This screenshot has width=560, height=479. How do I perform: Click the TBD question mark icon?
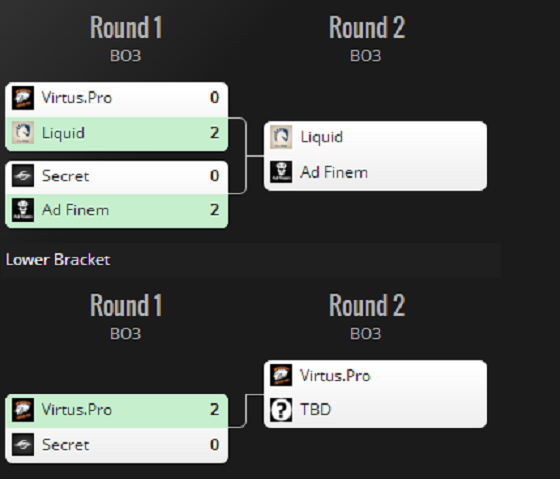click(281, 410)
